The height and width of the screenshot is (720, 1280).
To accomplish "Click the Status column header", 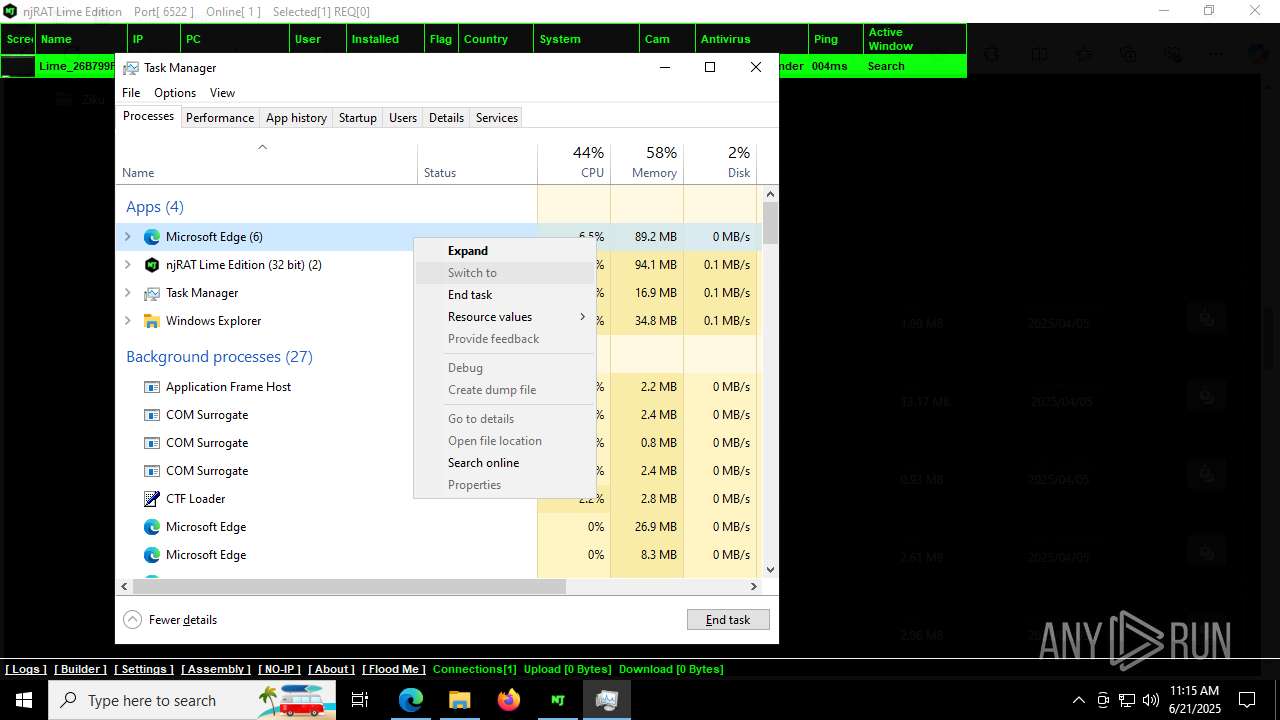I will (x=477, y=163).
